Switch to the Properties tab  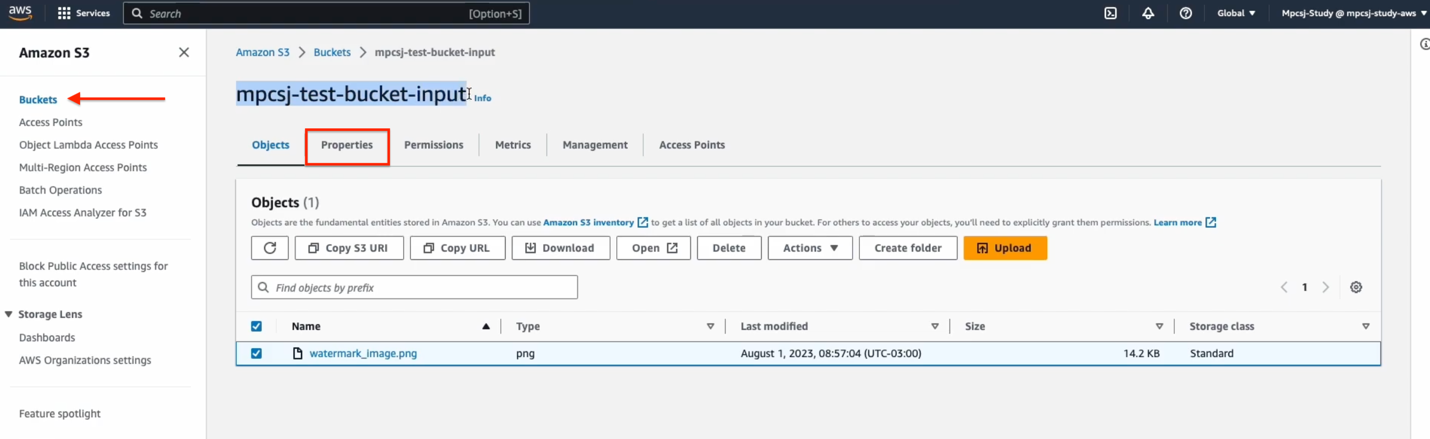[x=347, y=145]
